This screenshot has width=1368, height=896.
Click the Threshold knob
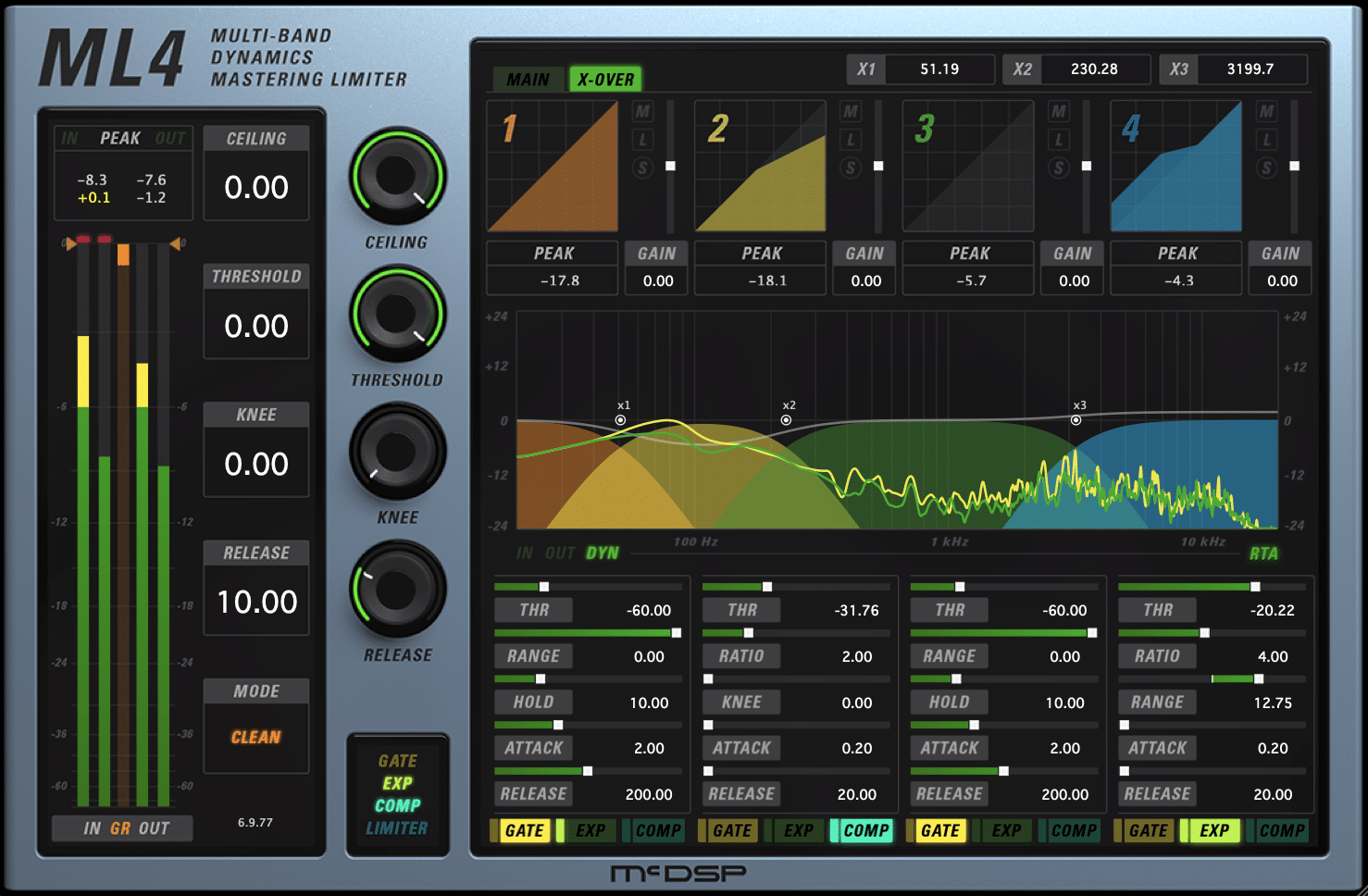(397, 313)
